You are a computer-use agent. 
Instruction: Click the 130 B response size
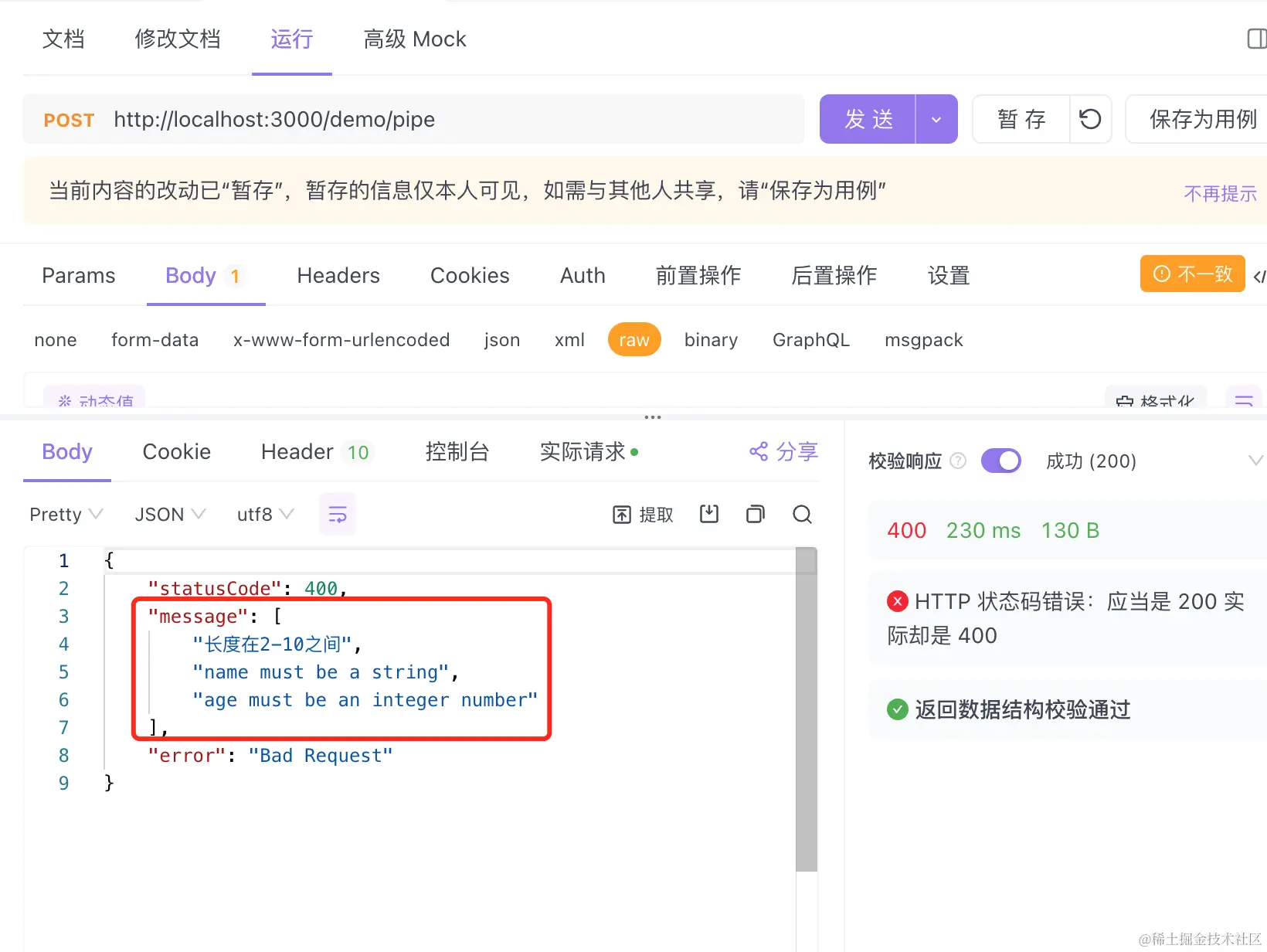point(1070,531)
